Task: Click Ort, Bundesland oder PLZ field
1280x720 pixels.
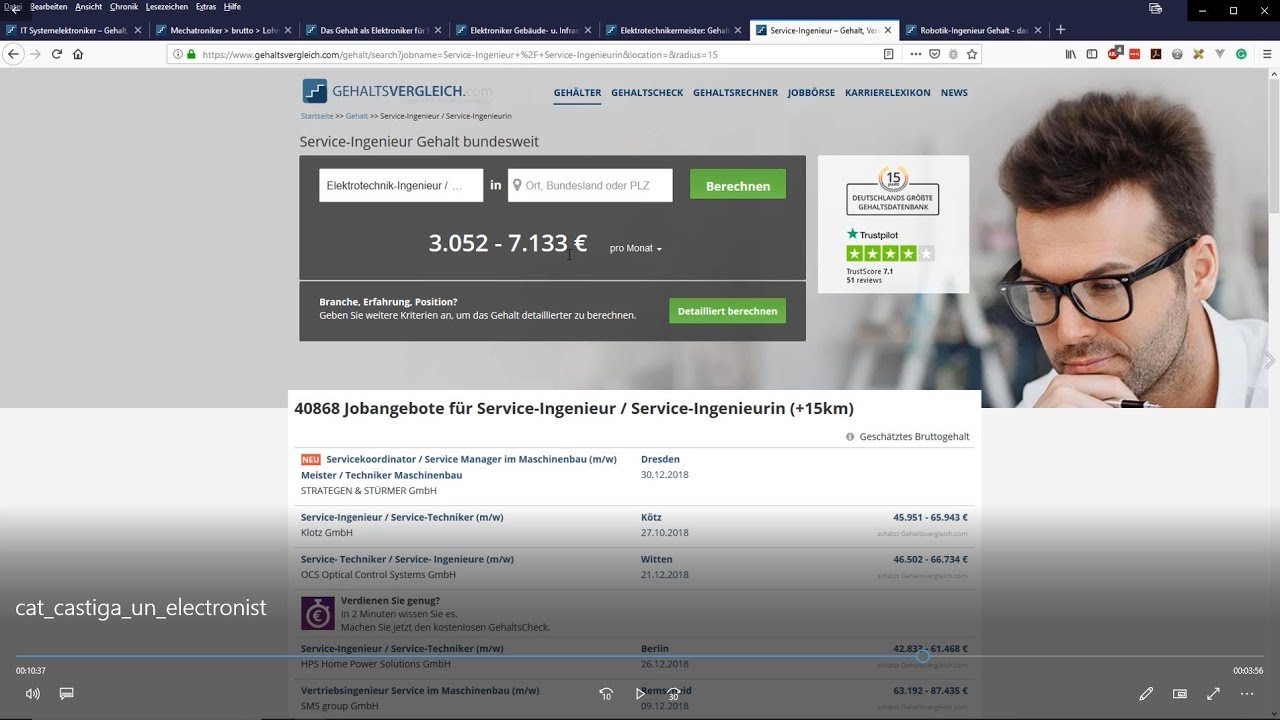Action: 590,185
